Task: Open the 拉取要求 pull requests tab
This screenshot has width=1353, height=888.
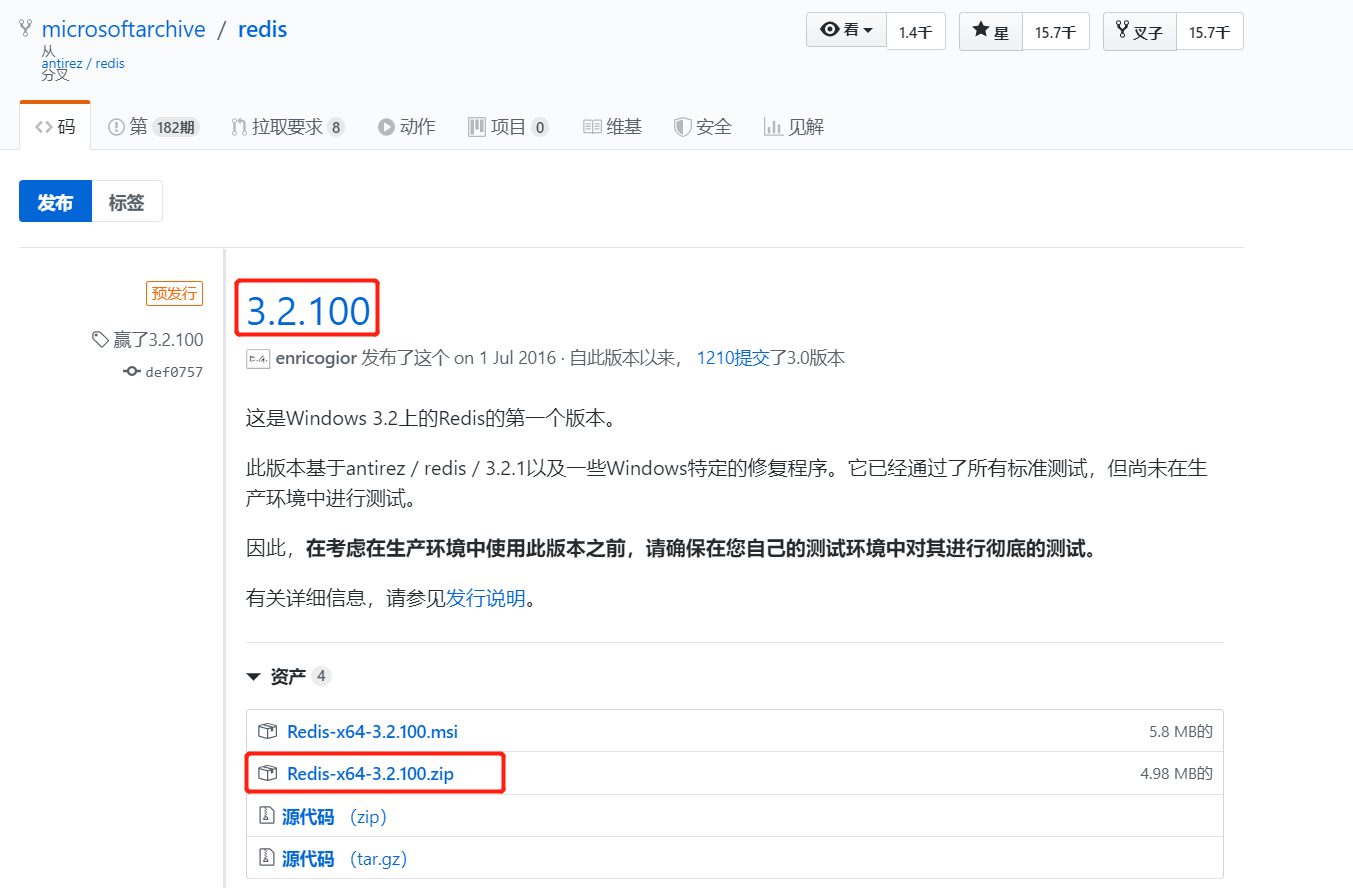Action: [x=287, y=126]
